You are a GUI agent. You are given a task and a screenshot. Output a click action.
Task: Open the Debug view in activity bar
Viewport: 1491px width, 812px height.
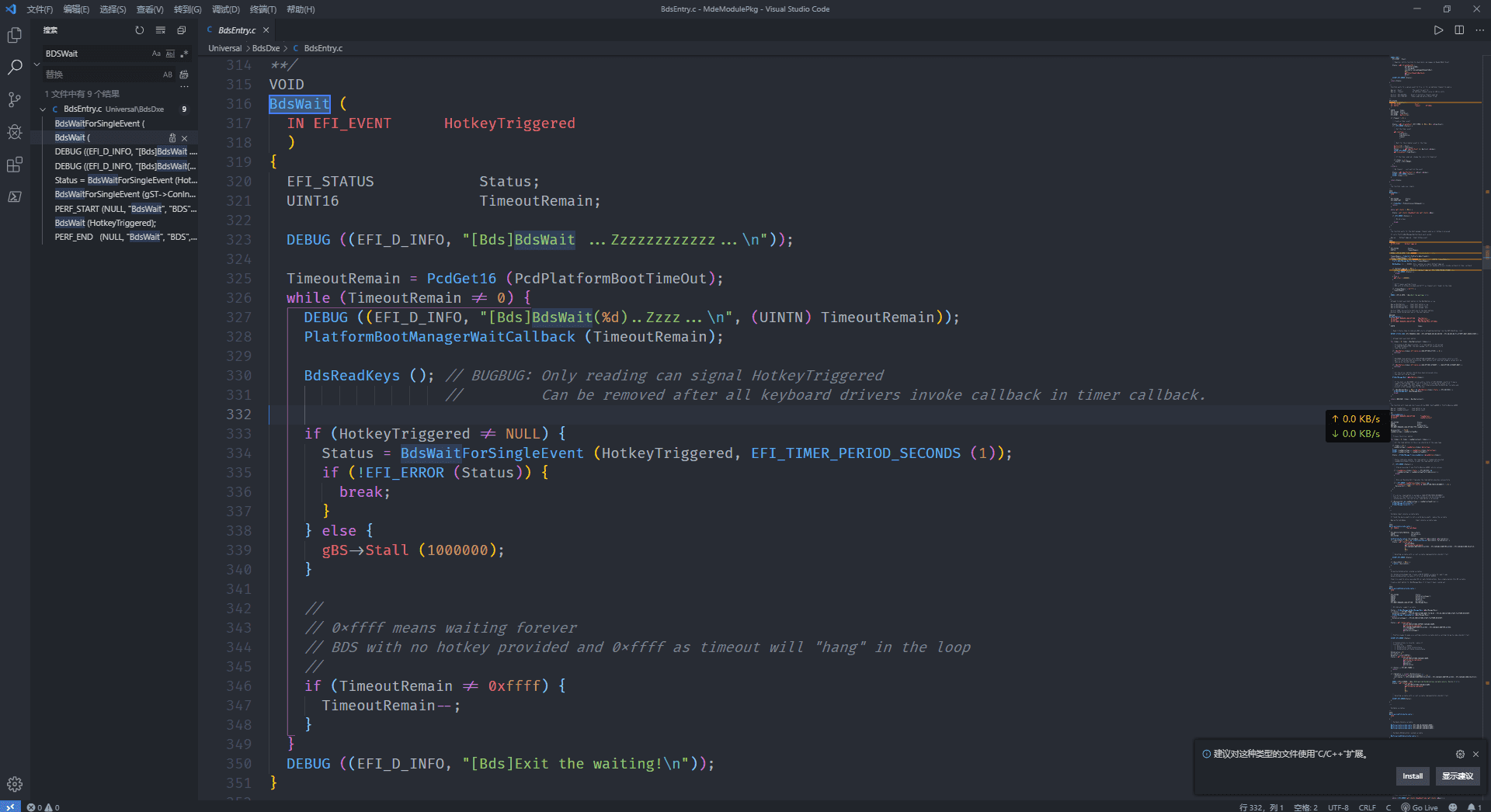point(15,132)
